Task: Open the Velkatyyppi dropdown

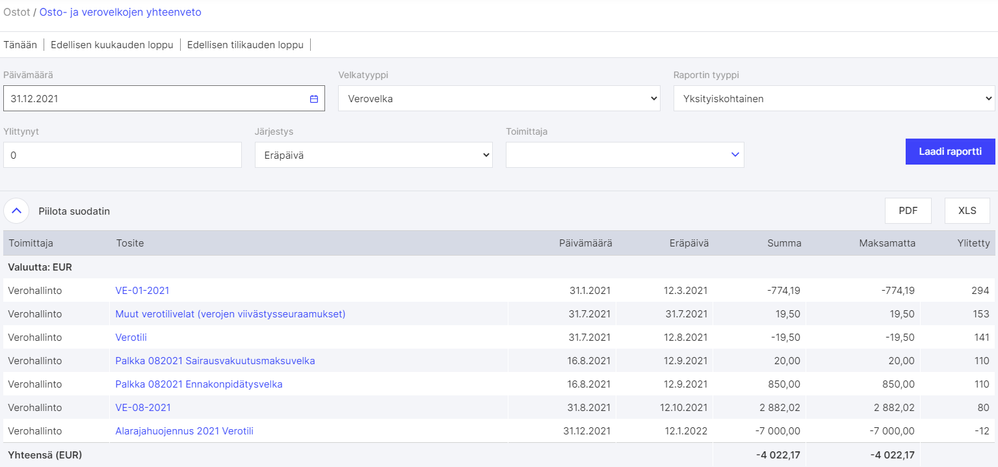Action: coord(499,99)
